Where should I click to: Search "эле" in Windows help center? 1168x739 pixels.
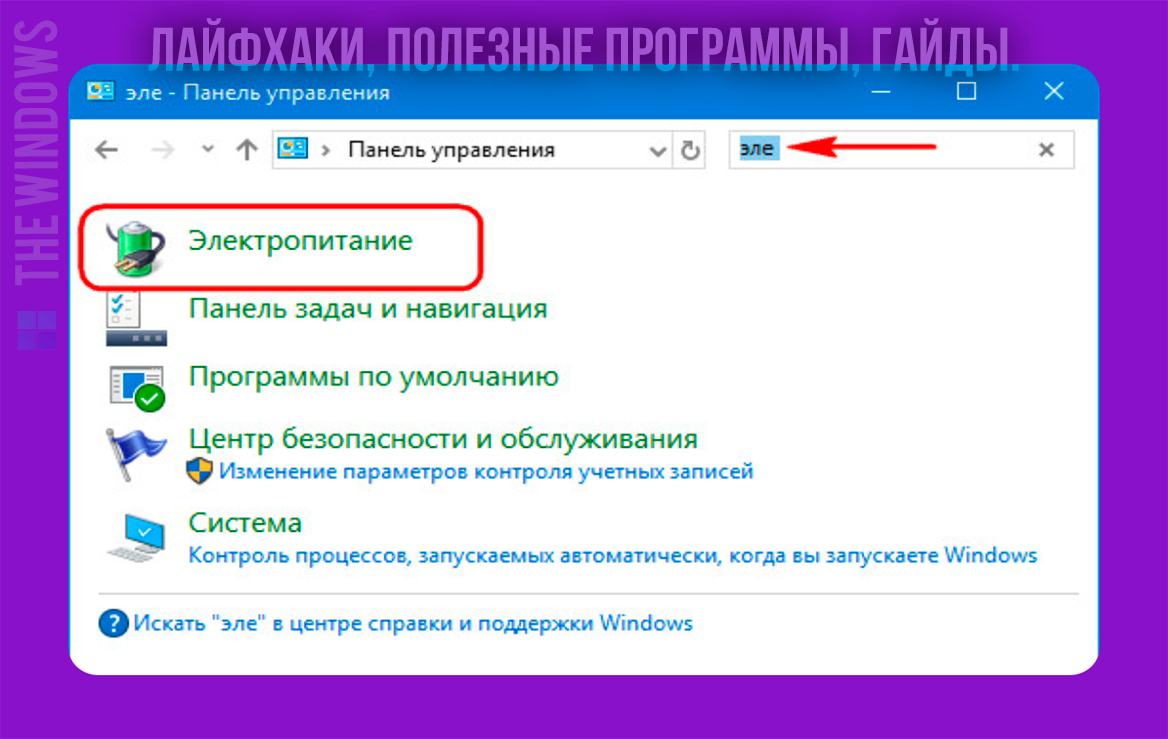tap(413, 623)
